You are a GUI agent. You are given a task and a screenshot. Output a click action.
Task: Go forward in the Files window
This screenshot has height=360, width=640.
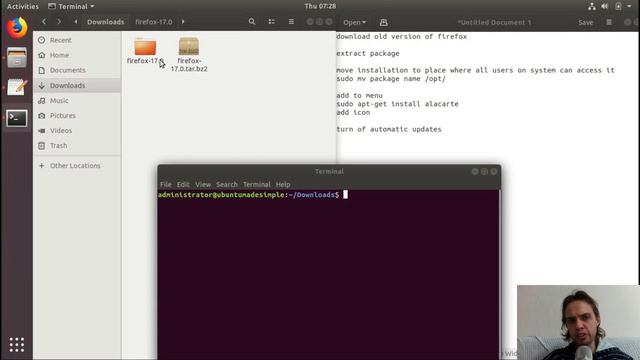59,22
